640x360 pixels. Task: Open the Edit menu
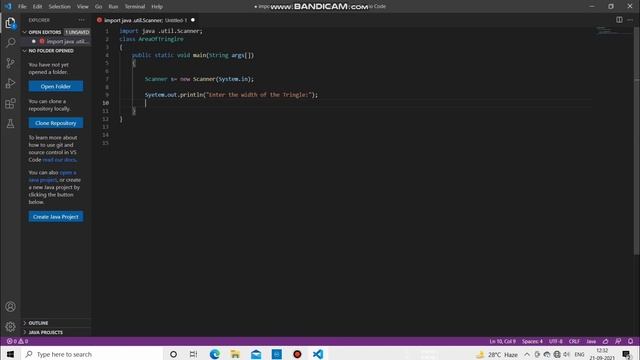click(37, 7)
